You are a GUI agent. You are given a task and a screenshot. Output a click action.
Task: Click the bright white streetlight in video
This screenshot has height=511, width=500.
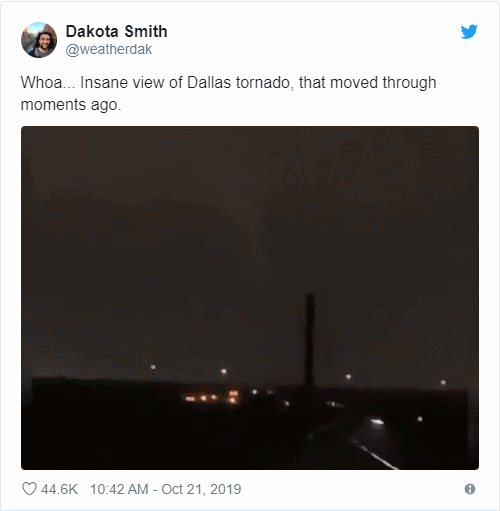click(x=377, y=422)
